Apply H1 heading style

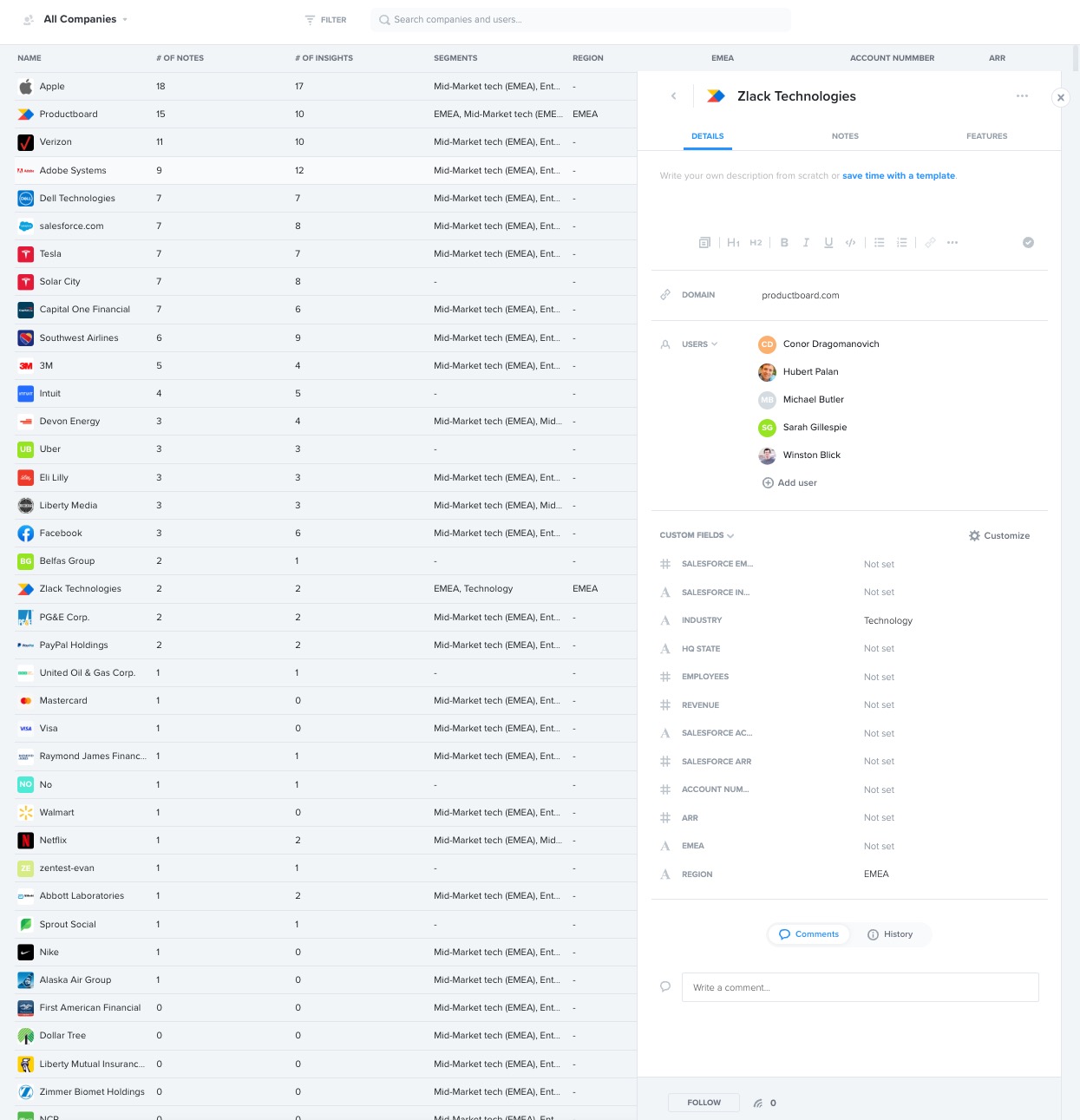[x=733, y=243]
